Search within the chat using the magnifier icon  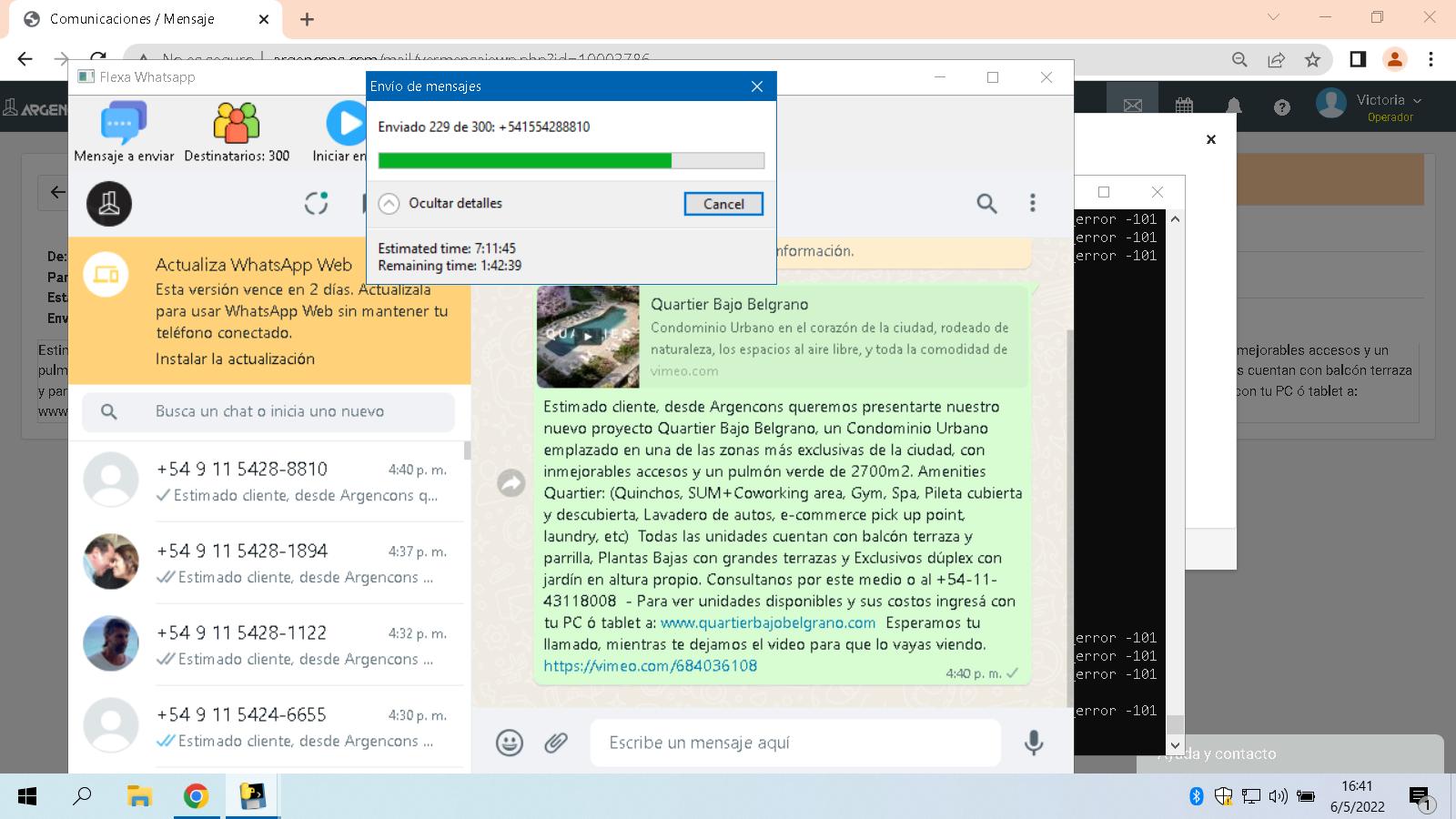(x=986, y=203)
